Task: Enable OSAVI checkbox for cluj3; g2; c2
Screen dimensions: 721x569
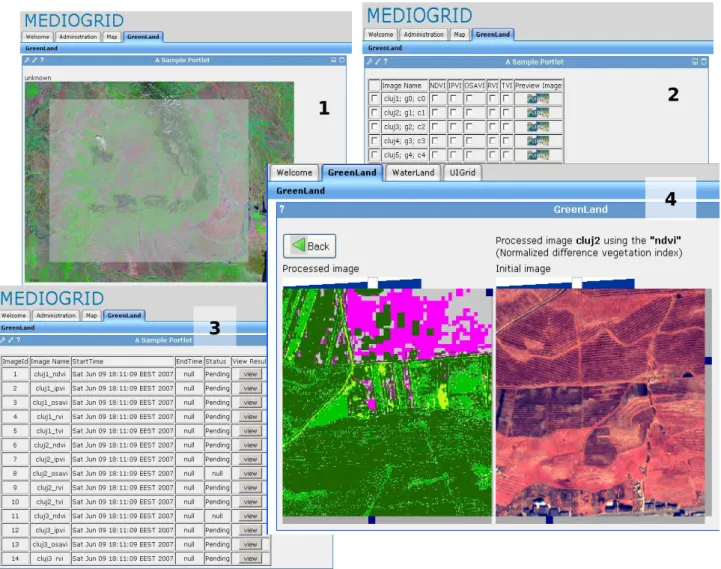Action: pyautogui.click(x=469, y=126)
